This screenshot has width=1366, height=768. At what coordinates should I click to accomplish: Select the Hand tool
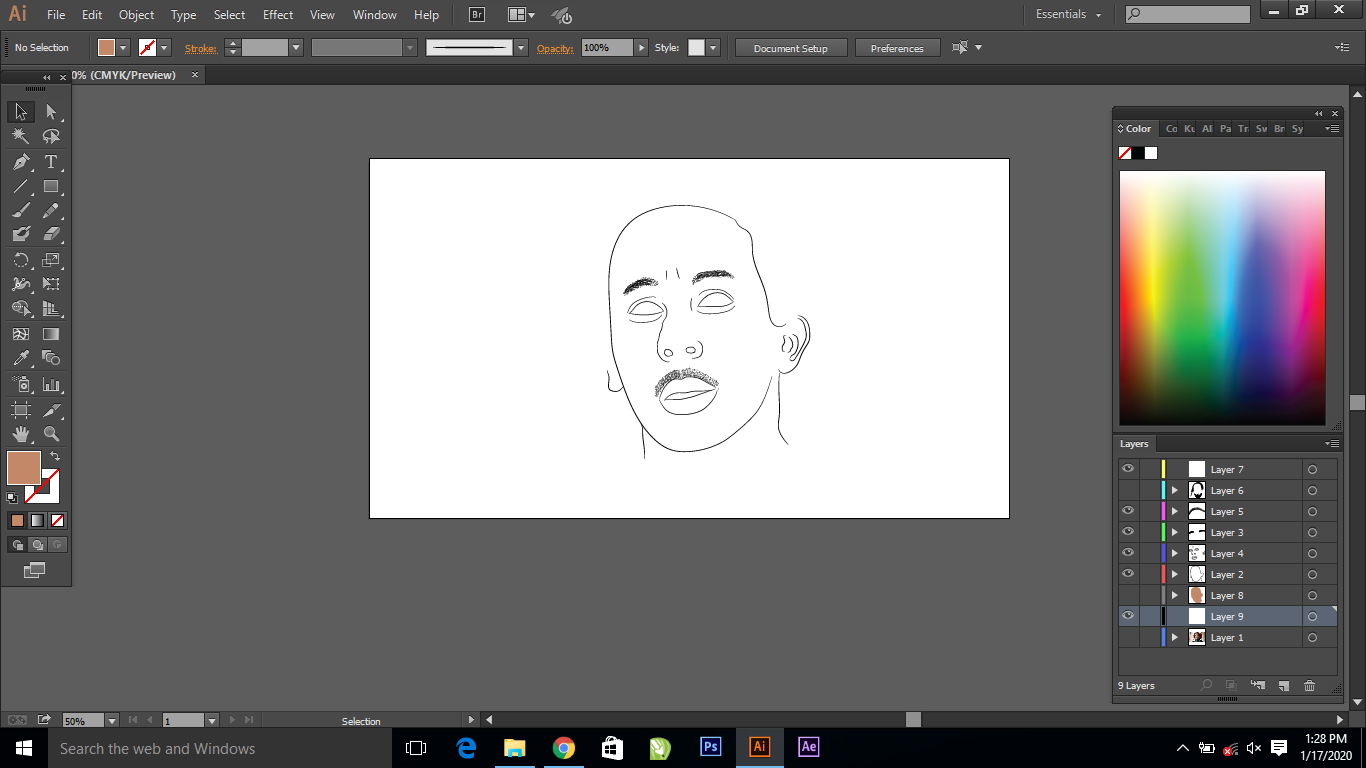tap(21, 434)
